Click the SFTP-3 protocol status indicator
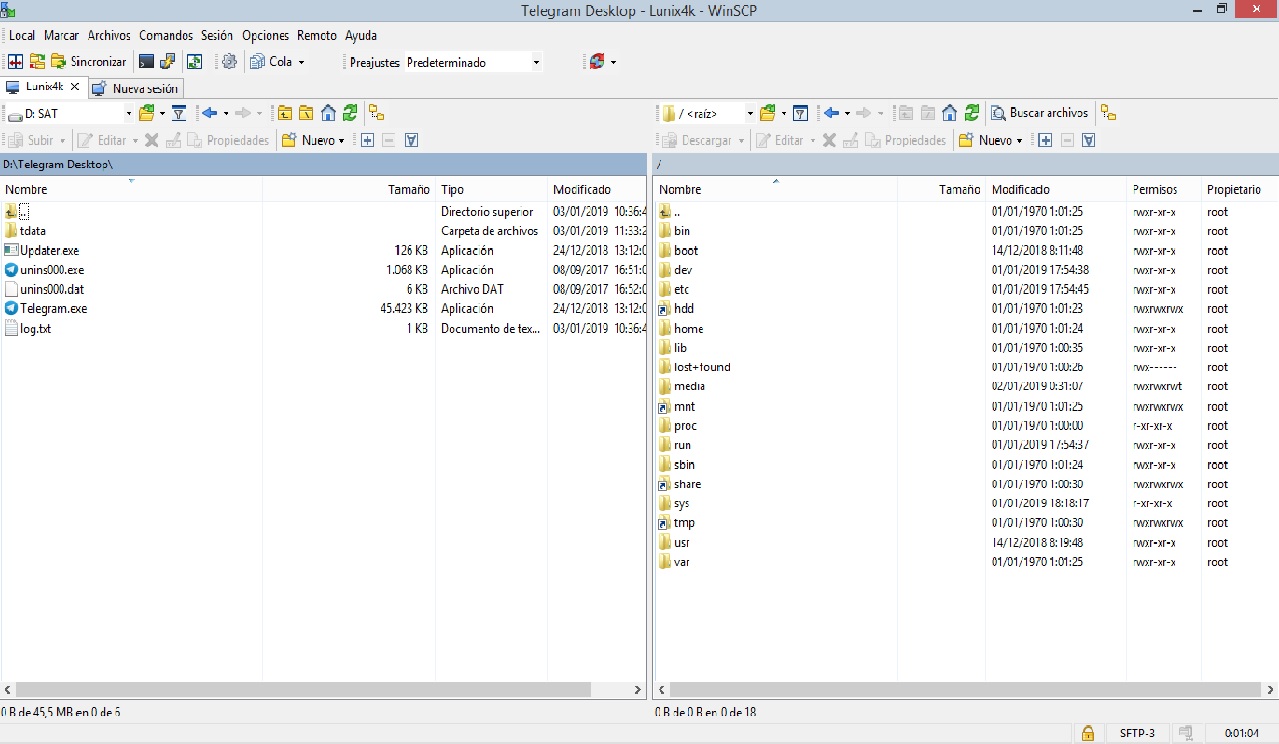The height and width of the screenshot is (744, 1279). (1137, 733)
